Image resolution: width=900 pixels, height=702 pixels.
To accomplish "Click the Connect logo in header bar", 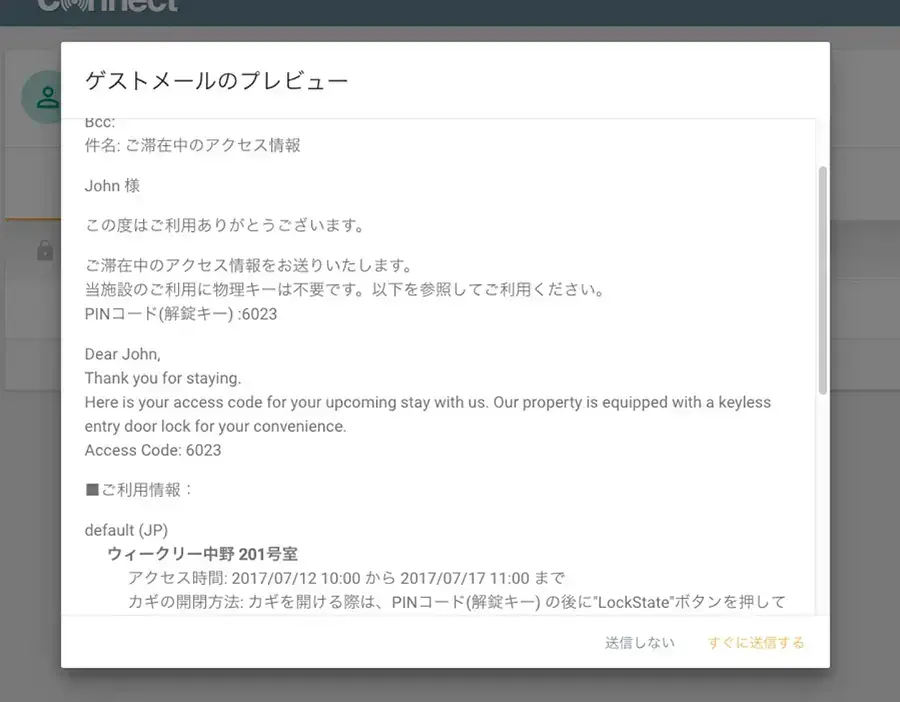I will tap(107, 6).
